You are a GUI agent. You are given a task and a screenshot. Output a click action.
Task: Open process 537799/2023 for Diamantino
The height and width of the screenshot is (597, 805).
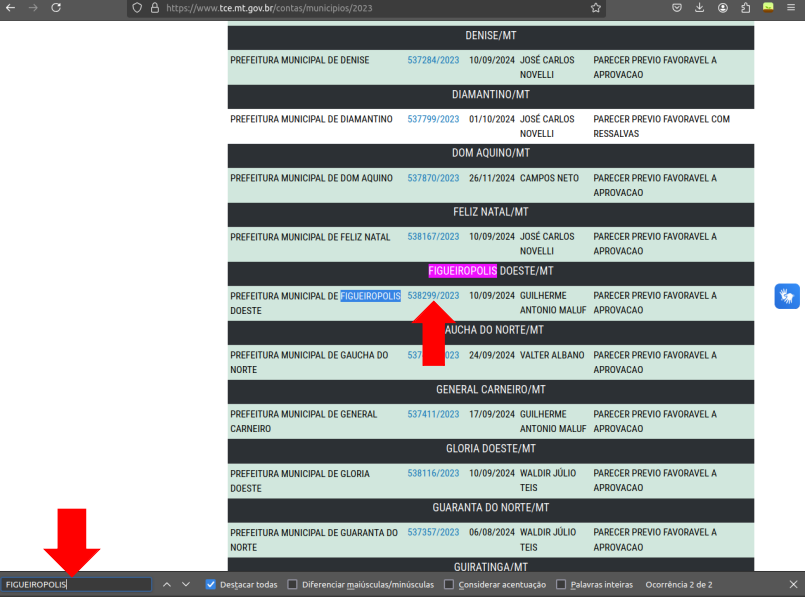click(433, 119)
